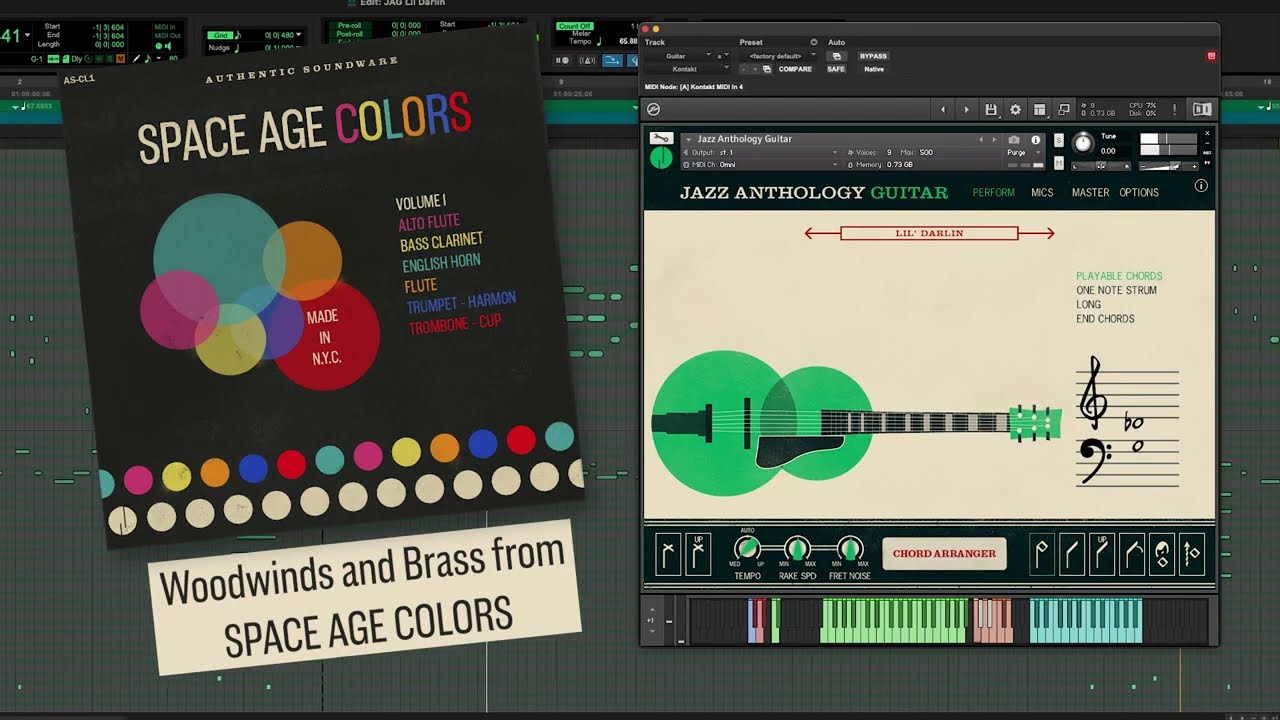Toggle the plugin BYPASS button

[873, 56]
